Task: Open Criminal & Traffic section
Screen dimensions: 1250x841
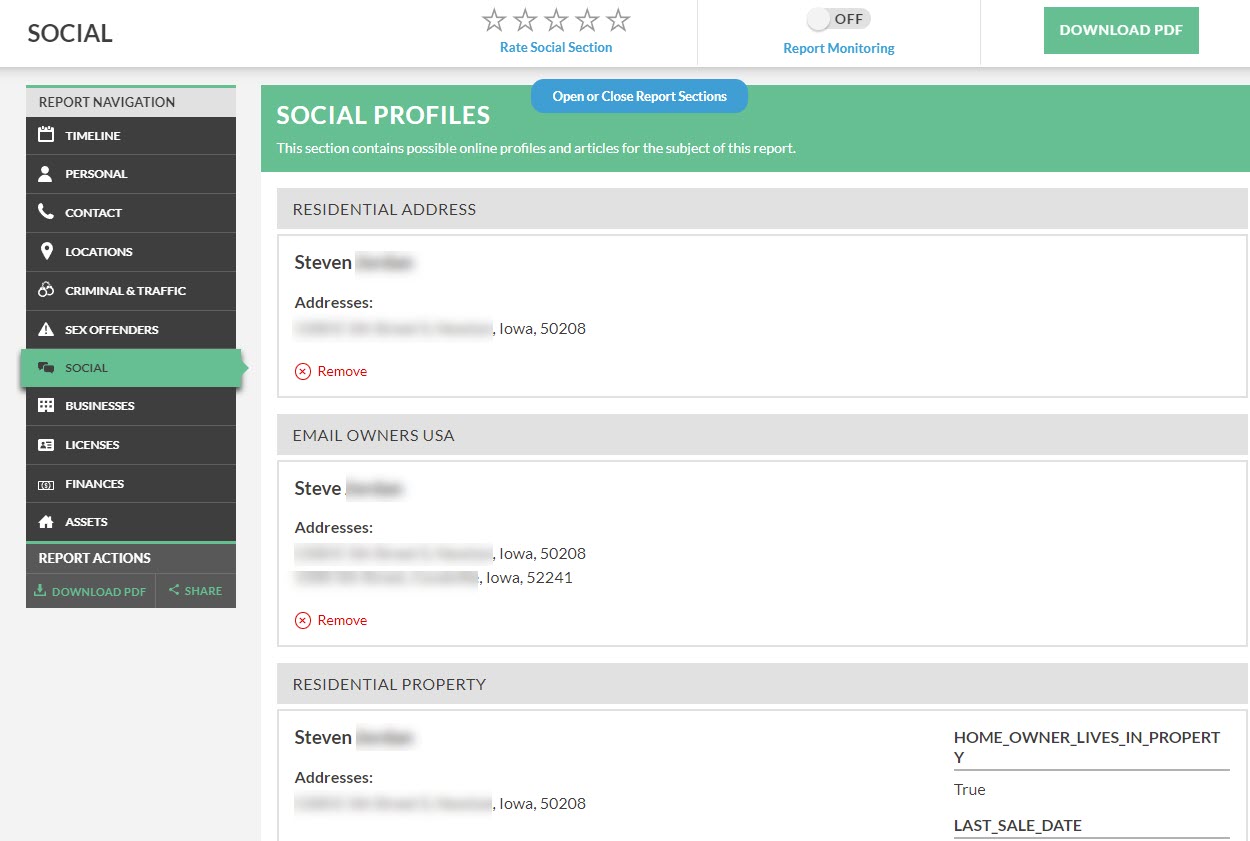Action: pyautogui.click(x=131, y=291)
